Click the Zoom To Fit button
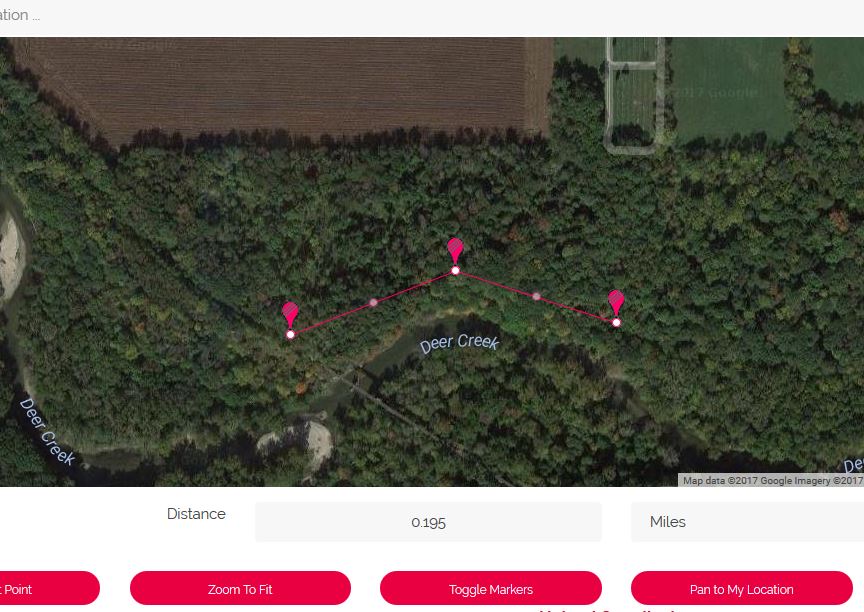 (x=240, y=589)
